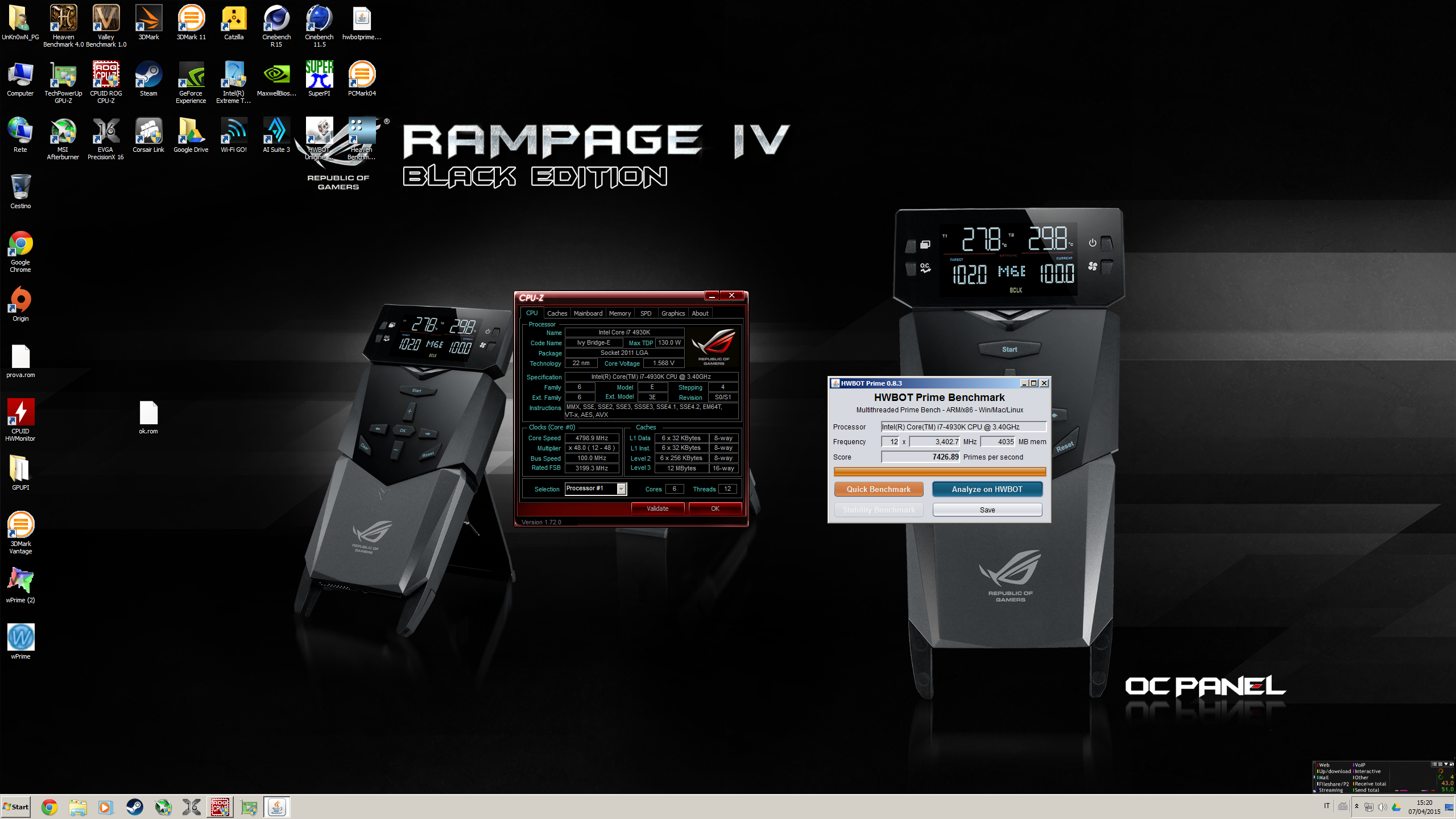Switch to the Caches tab in CPU-Z

tap(557, 313)
